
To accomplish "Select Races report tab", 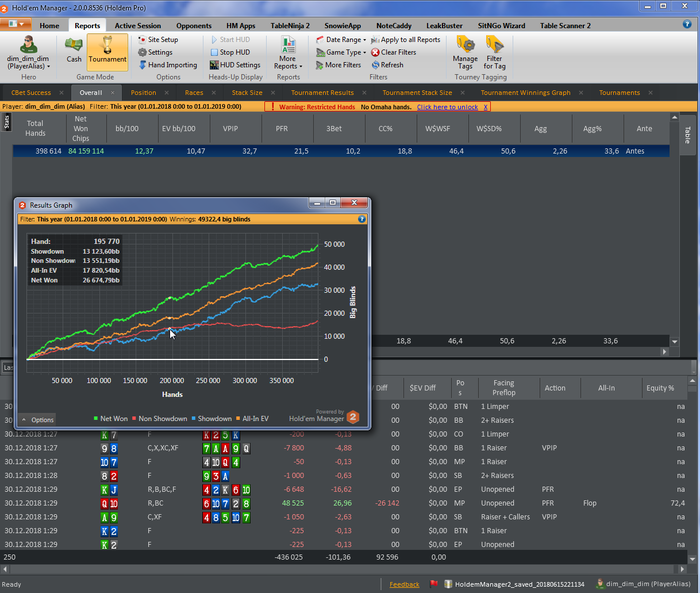I will (x=194, y=92).
